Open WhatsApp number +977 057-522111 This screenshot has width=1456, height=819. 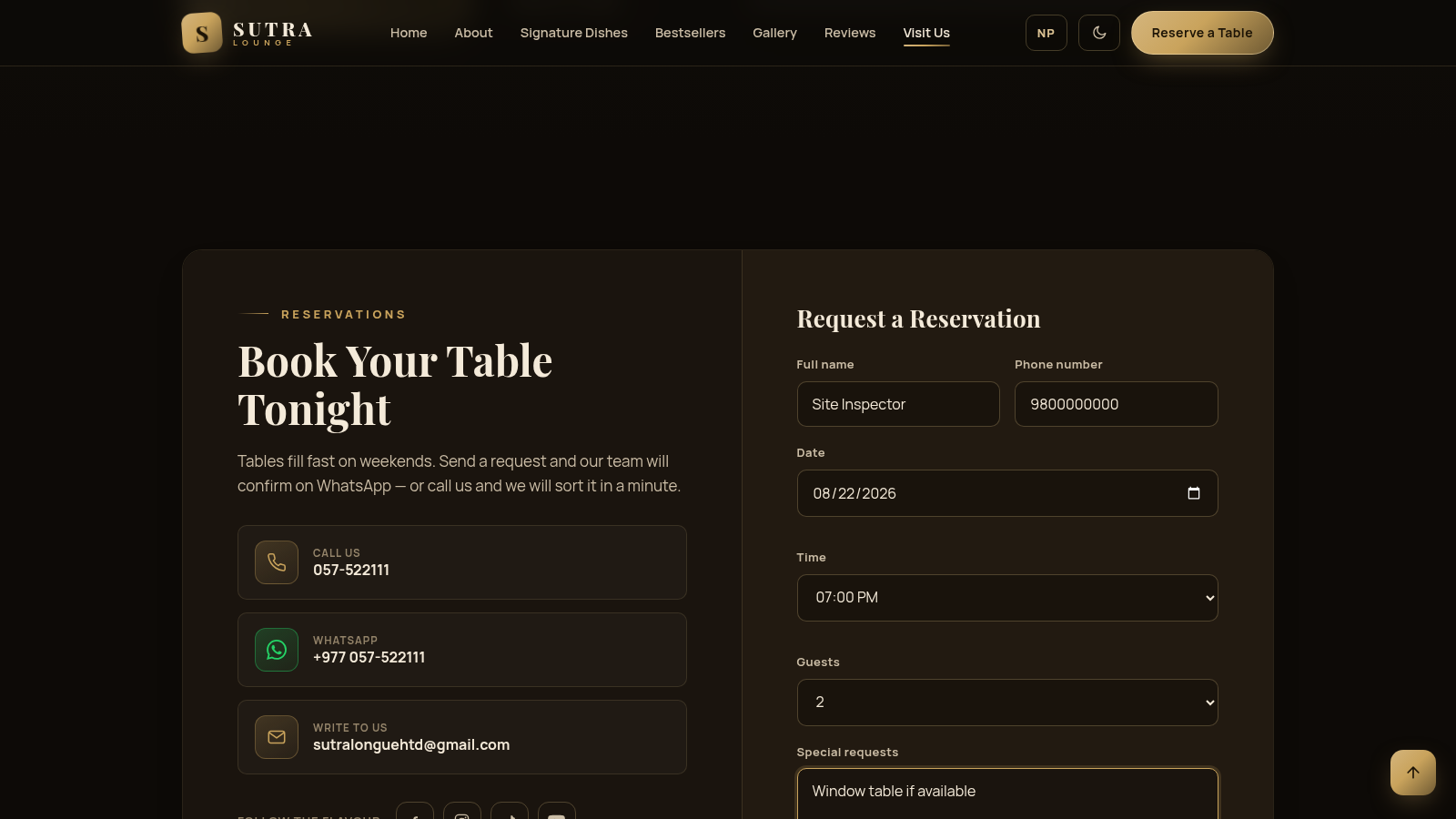(369, 658)
